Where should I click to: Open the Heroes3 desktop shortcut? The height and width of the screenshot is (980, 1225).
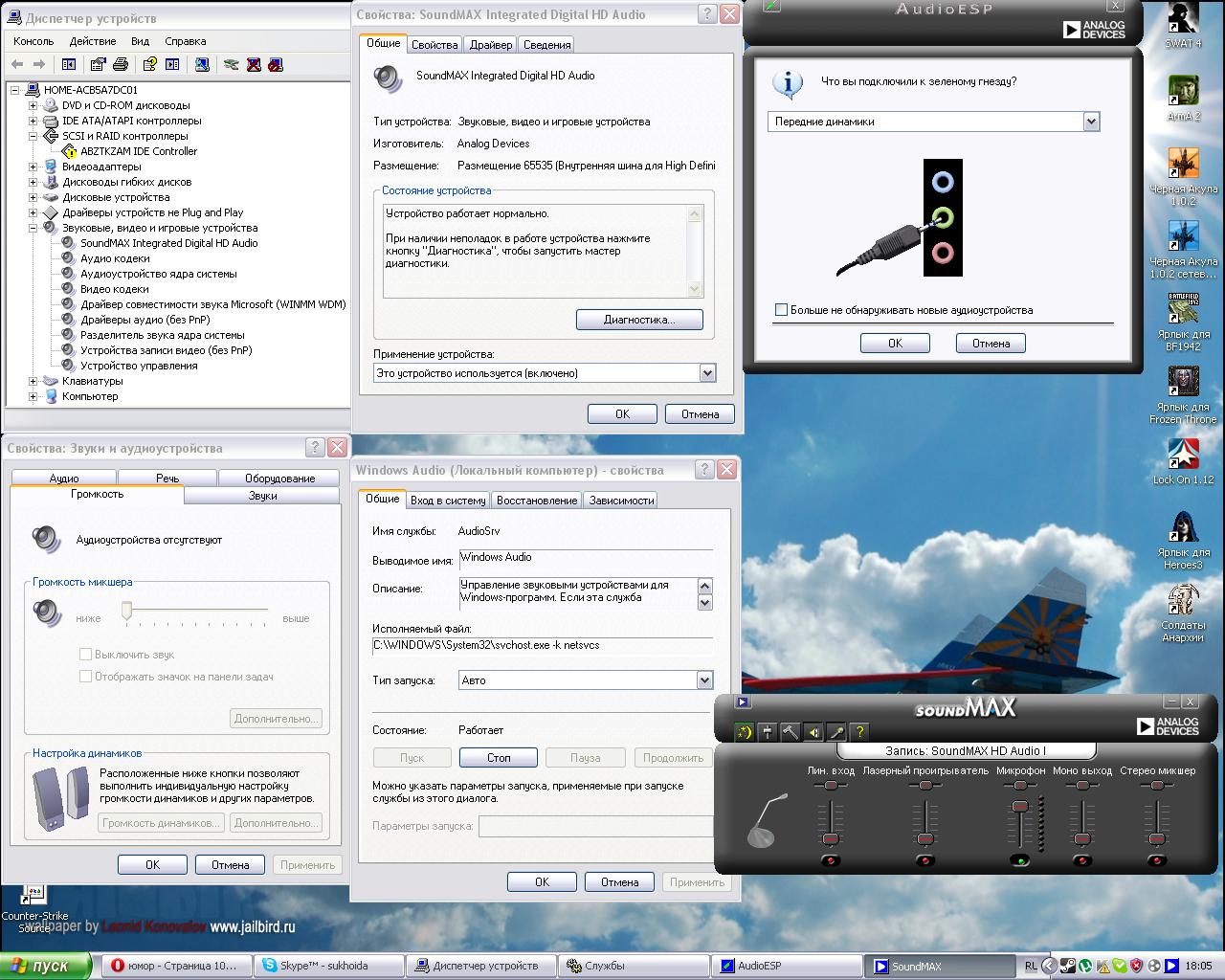coord(1184,541)
